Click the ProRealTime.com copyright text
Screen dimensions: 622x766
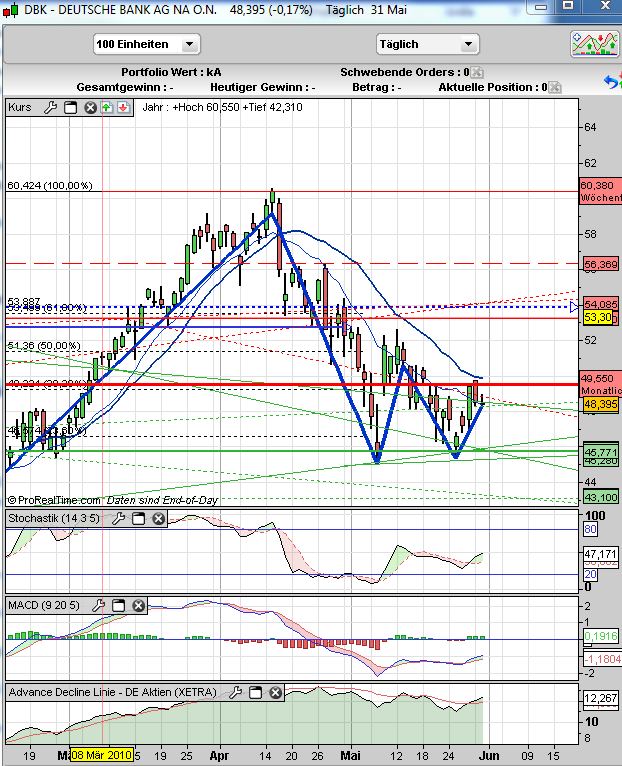(x=54, y=500)
